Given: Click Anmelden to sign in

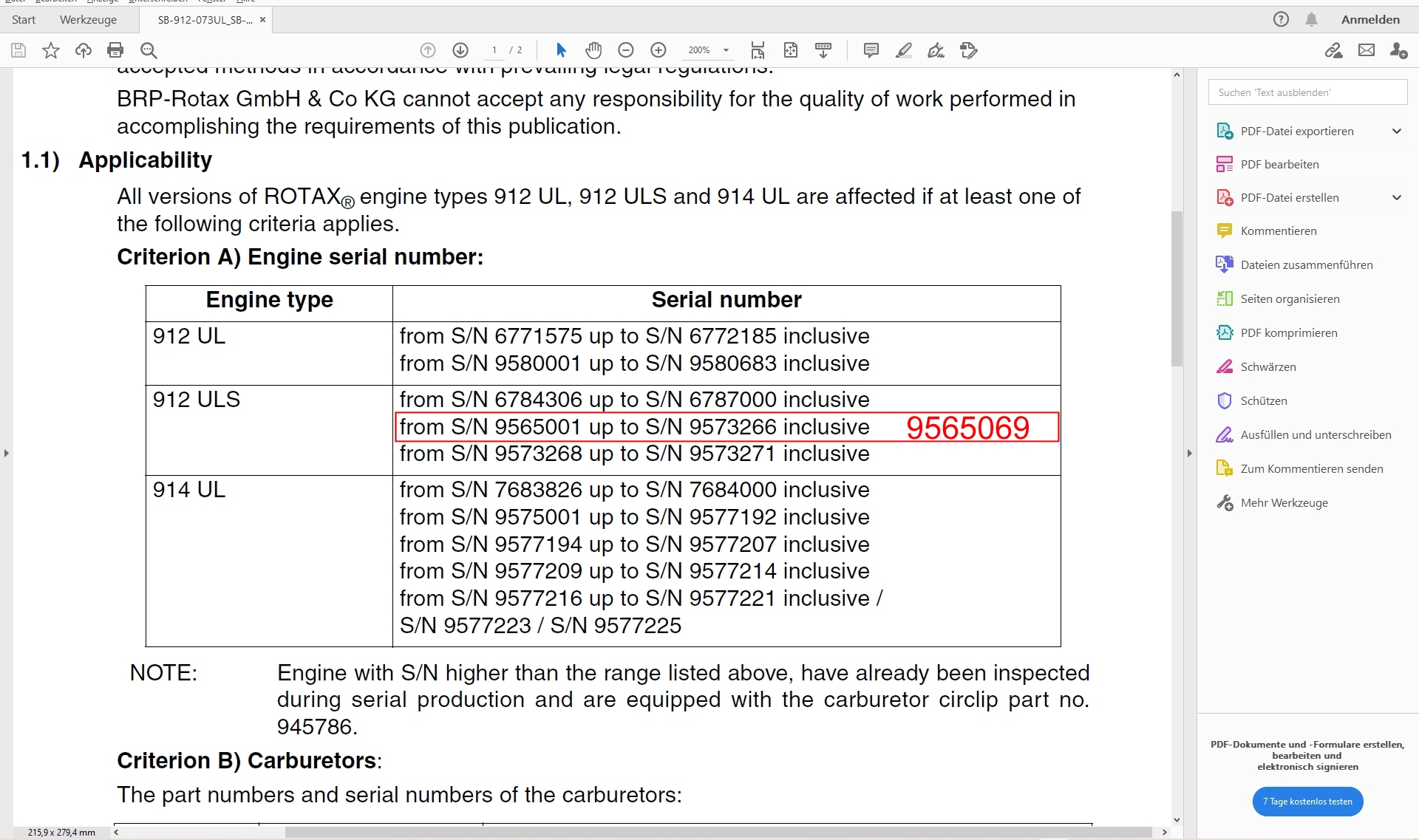Looking at the screenshot, I should (x=1370, y=19).
